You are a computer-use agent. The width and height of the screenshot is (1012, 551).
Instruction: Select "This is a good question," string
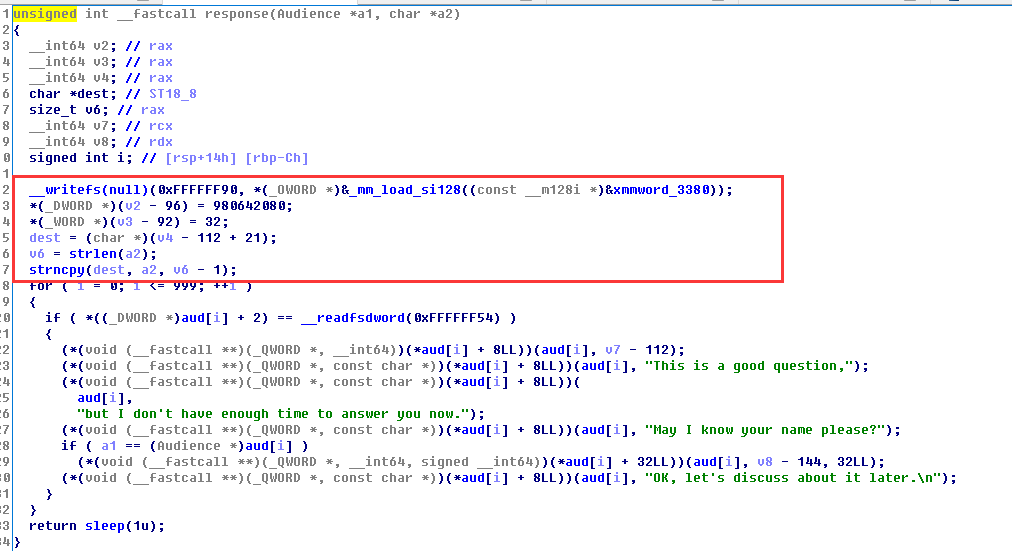(756, 366)
